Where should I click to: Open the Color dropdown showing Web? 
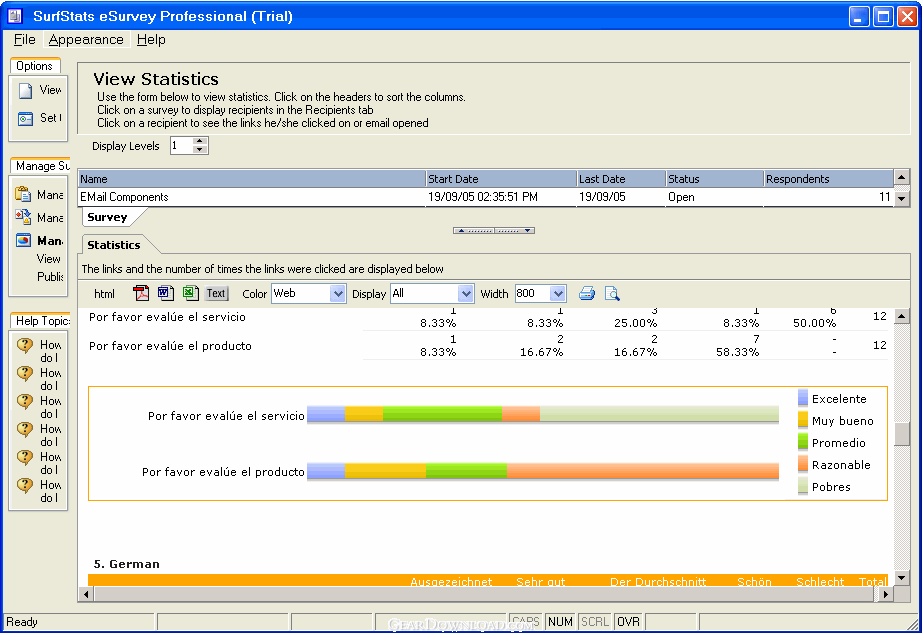pos(337,293)
